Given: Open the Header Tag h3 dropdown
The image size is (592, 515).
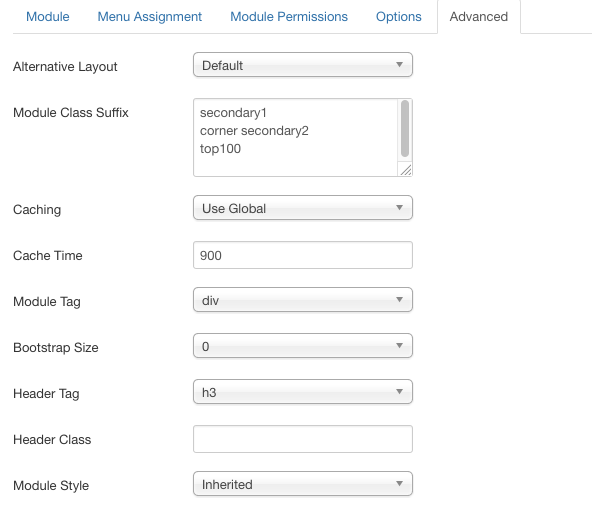Looking at the screenshot, I should click(303, 392).
